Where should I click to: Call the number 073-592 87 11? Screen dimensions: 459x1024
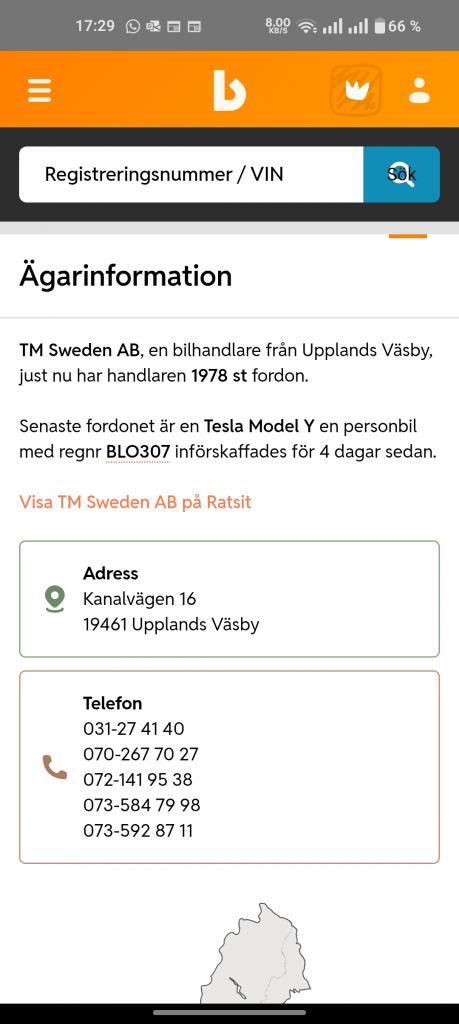(x=138, y=831)
